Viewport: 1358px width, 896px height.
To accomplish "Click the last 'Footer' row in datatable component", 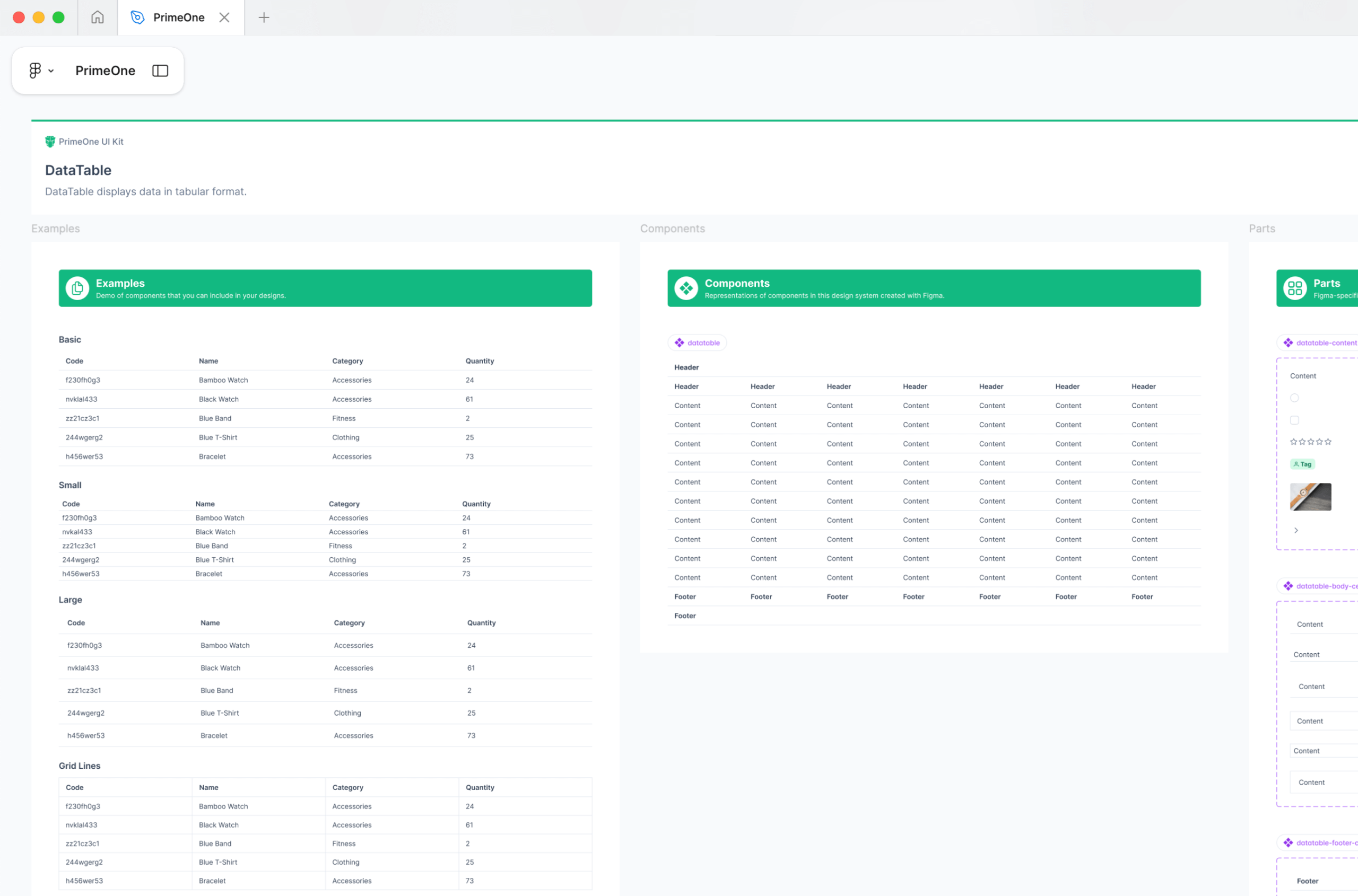I will tap(934, 616).
